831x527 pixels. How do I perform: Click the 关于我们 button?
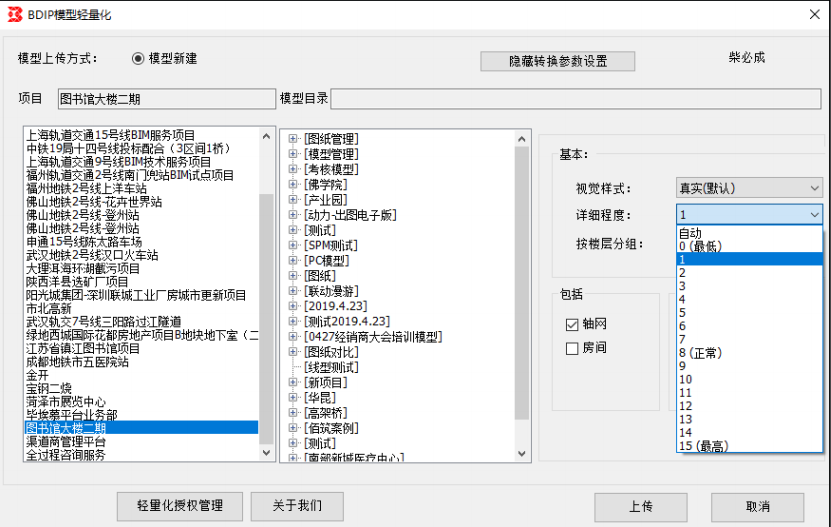(x=297, y=506)
